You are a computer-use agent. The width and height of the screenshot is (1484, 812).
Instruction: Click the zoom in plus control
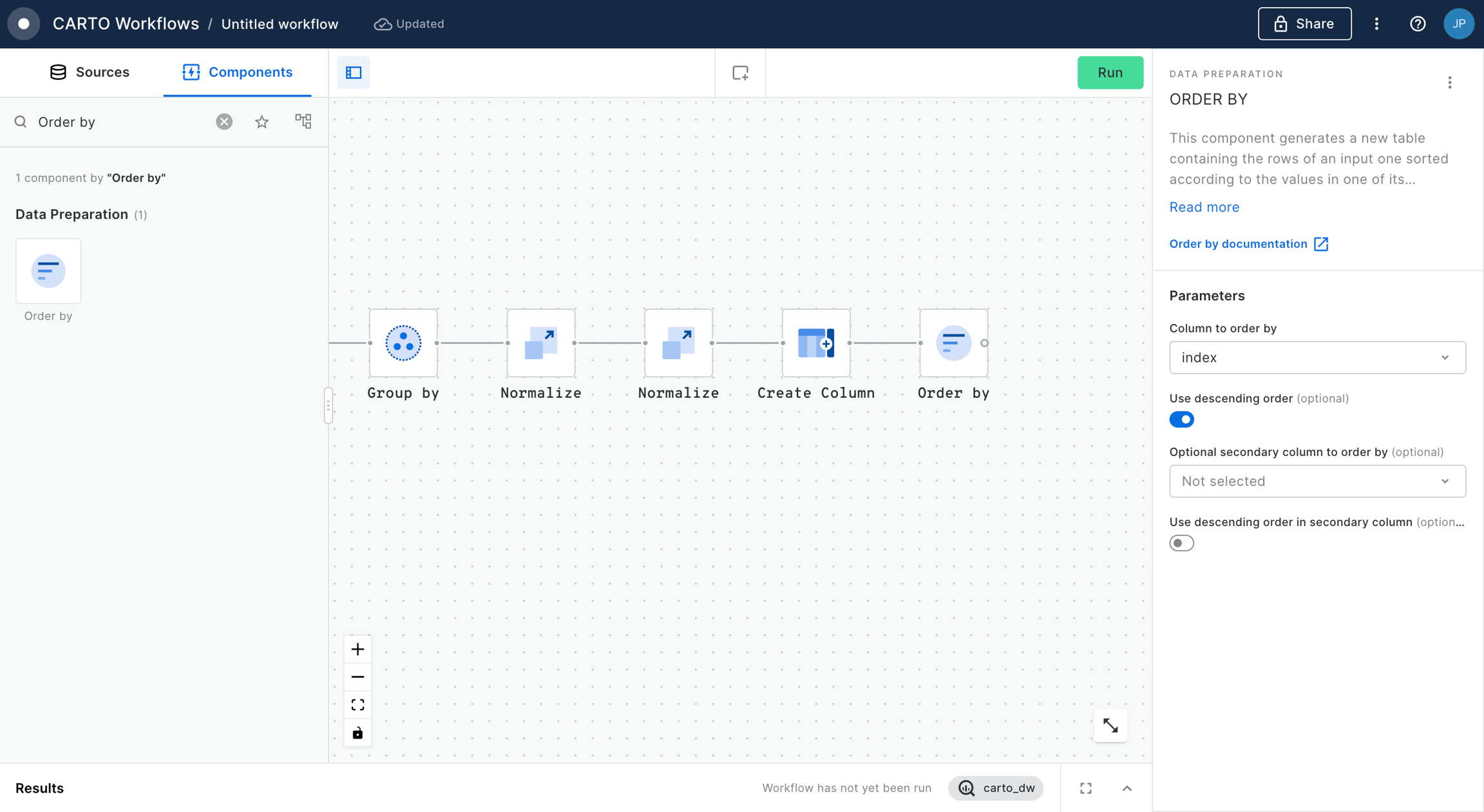(x=357, y=649)
